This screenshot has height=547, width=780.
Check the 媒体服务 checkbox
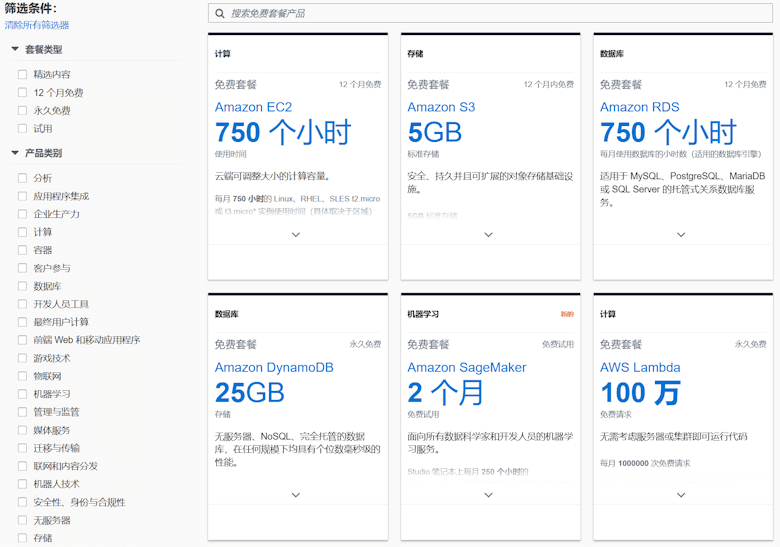[22, 430]
